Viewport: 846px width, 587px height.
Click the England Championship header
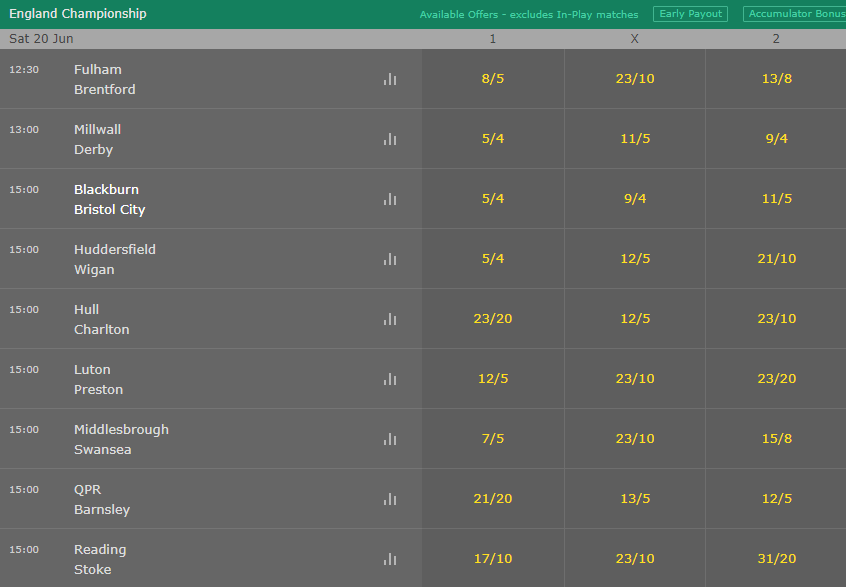tap(78, 13)
